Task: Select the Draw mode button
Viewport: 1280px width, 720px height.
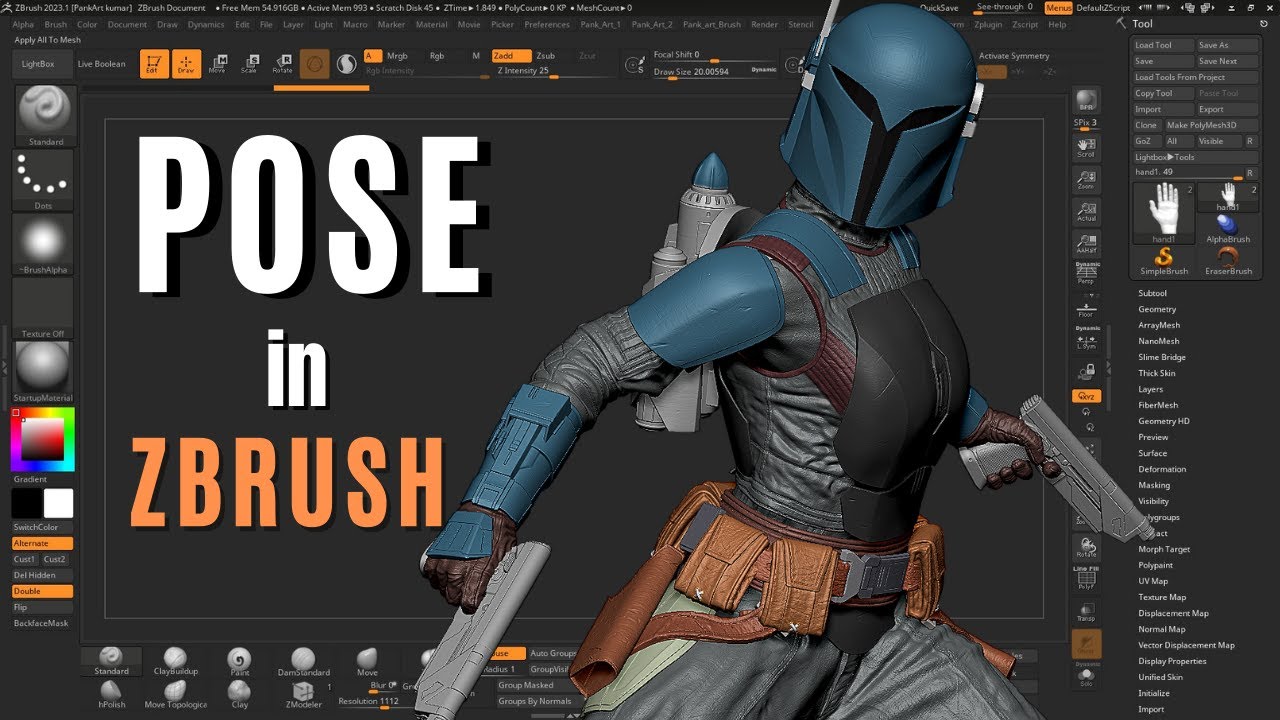Action: [186, 64]
